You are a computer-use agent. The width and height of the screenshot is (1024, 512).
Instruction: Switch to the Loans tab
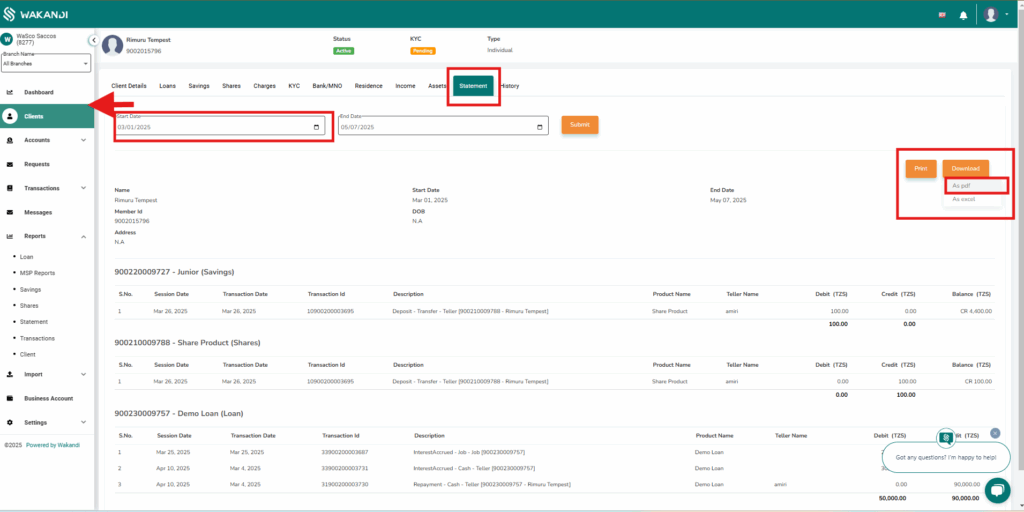click(x=167, y=86)
